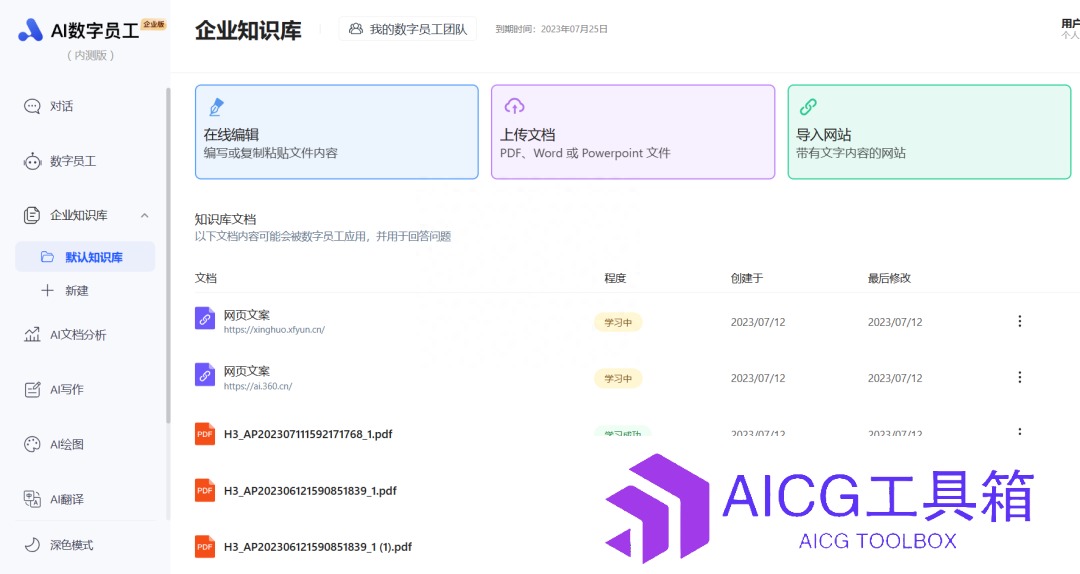Screen dimensions: 1080x574
Task: Click 学习中 badge for xinghuo.xfyun.cn row
Action: (x=618, y=322)
